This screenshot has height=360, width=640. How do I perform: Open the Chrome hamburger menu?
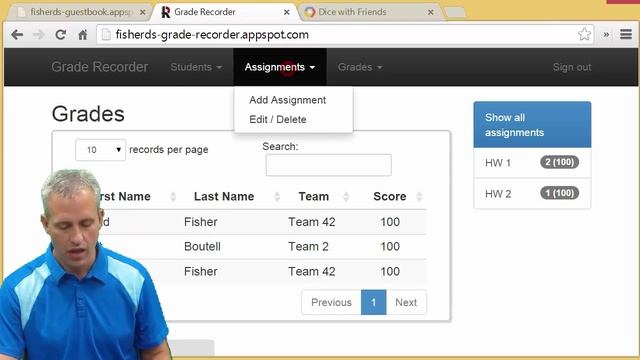[x=626, y=34]
